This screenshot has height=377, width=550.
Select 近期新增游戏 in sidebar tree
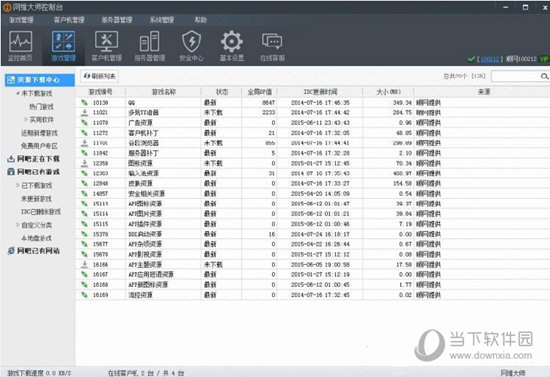pos(39,133)
